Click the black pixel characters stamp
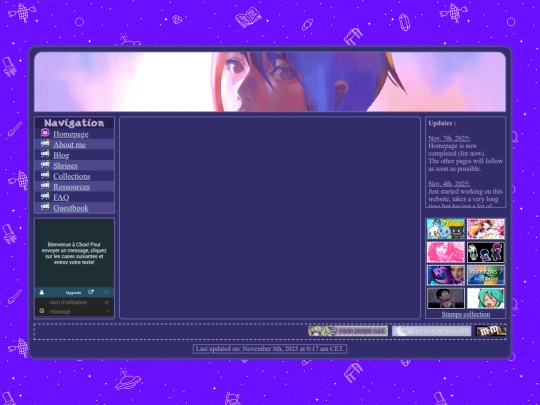 pyautogui.click(x=486, y=252)
